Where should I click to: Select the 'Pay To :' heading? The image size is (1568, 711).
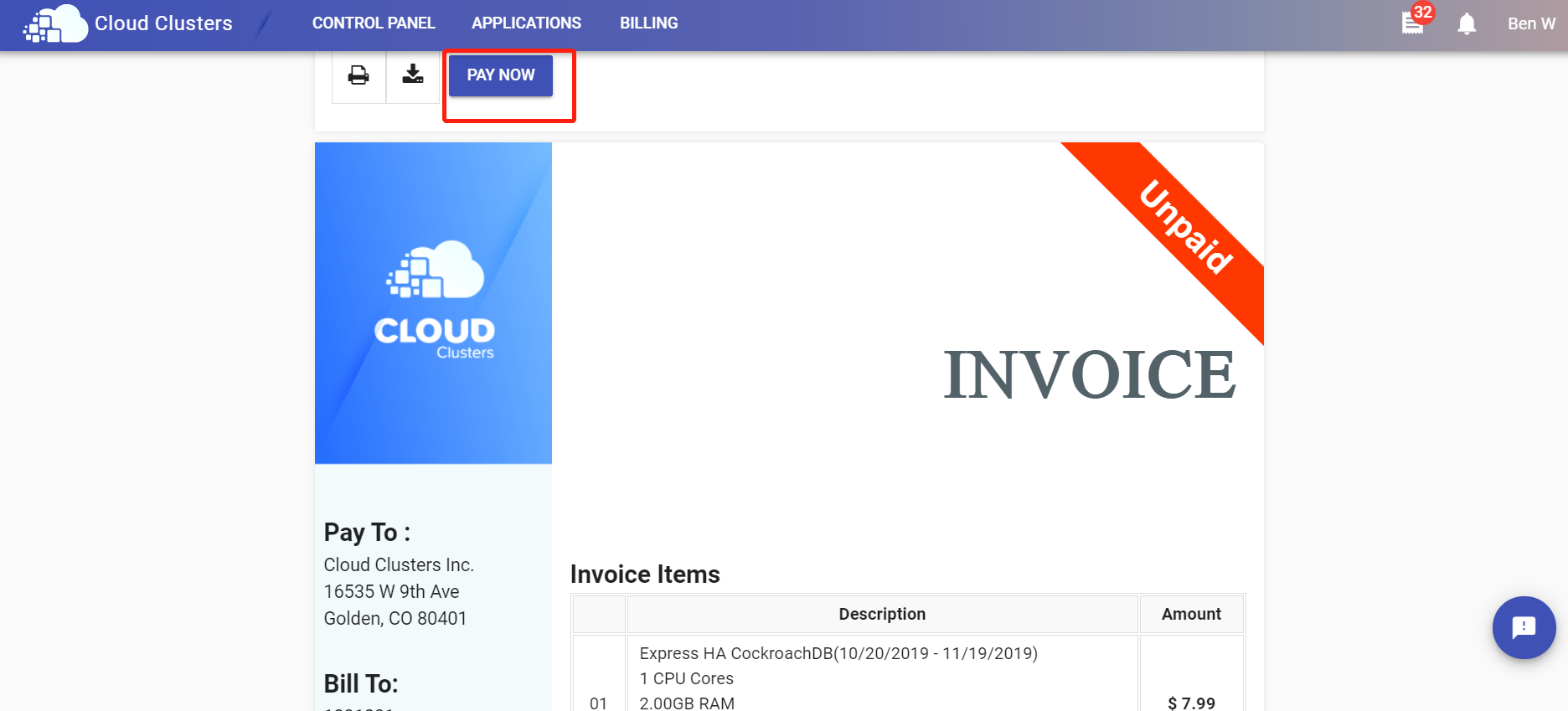[367, 533]
